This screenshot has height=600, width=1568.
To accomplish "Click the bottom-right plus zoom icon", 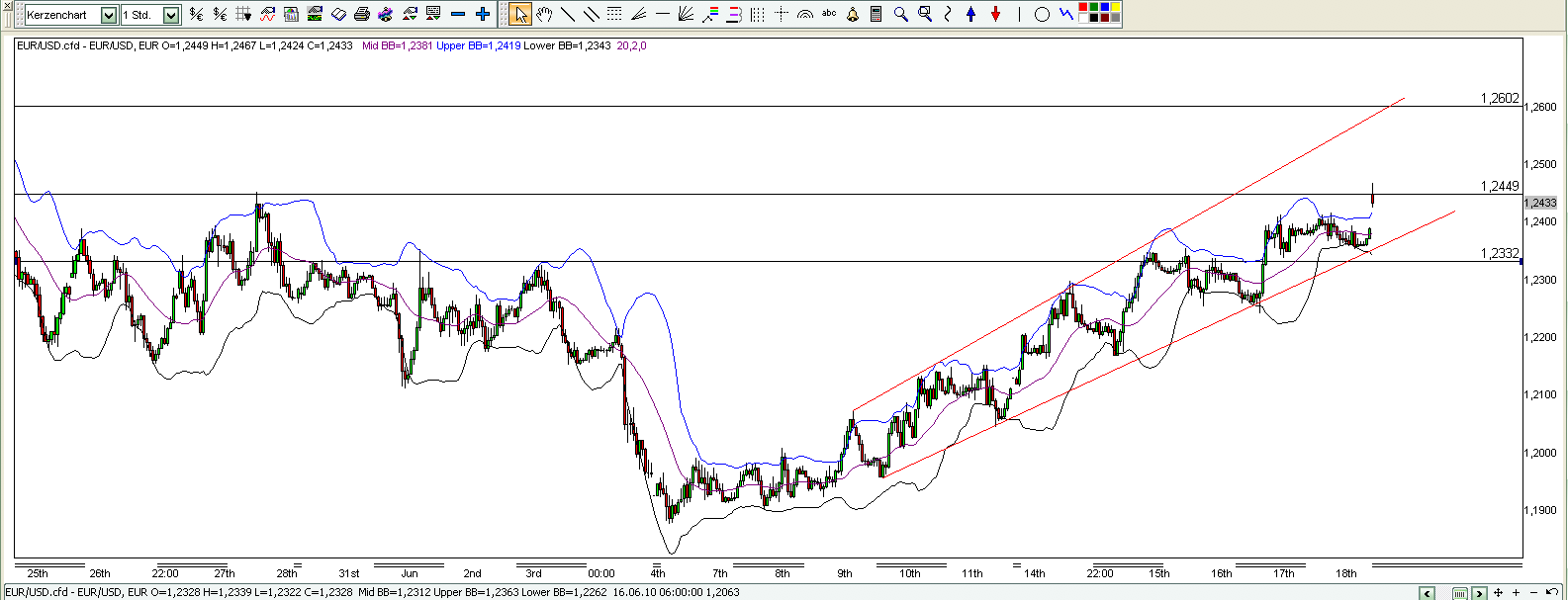I will pos(1516,593).
